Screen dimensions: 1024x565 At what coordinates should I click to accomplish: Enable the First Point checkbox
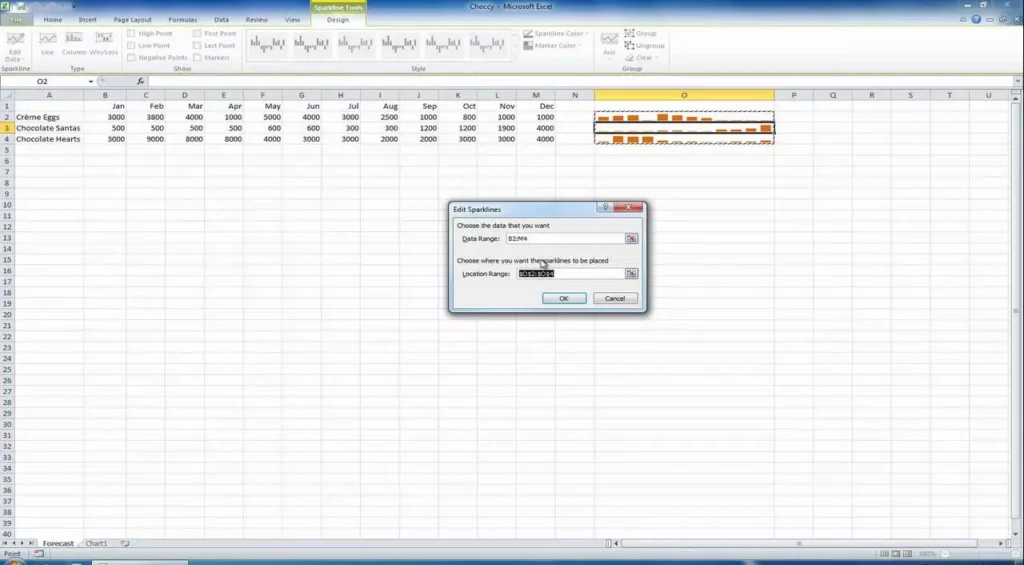click(197, 33)
